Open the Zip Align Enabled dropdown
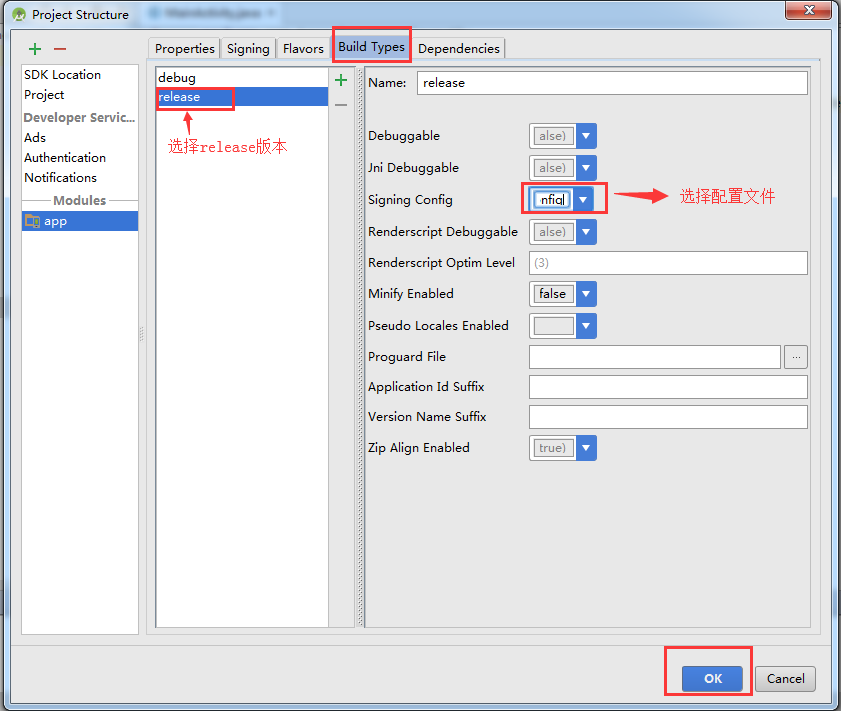This screenshot has height=711, width=841. pos(587,448)
